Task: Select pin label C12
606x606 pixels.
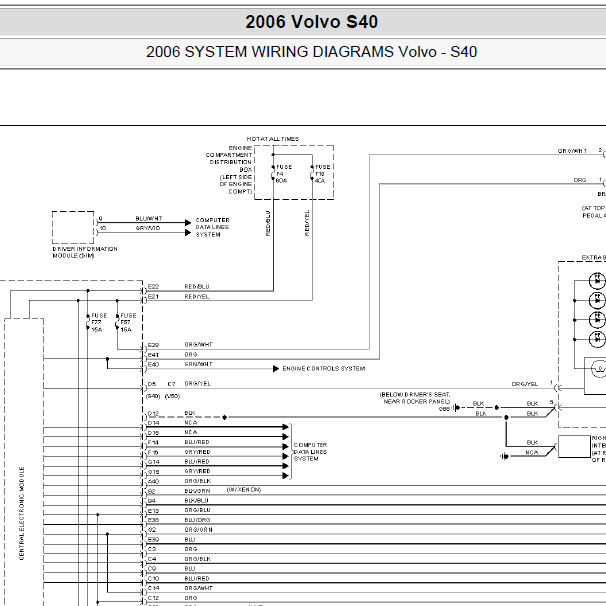Action: pyautogui.click(x=153, y=598)
